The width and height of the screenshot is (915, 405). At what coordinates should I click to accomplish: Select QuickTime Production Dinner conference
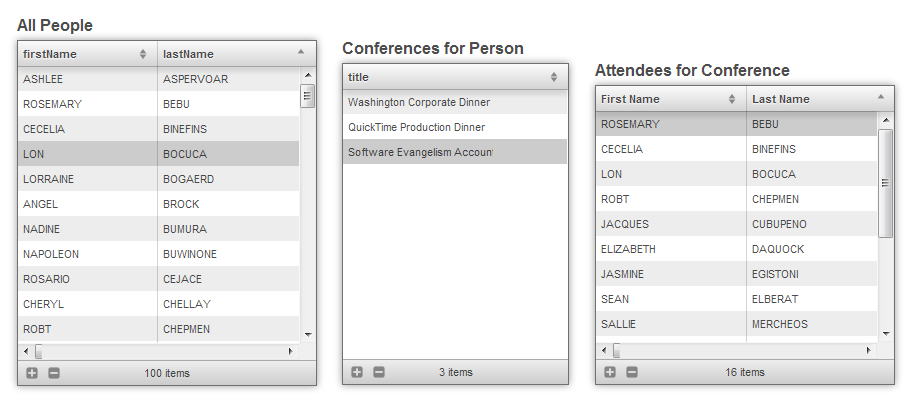coord(454,127)
